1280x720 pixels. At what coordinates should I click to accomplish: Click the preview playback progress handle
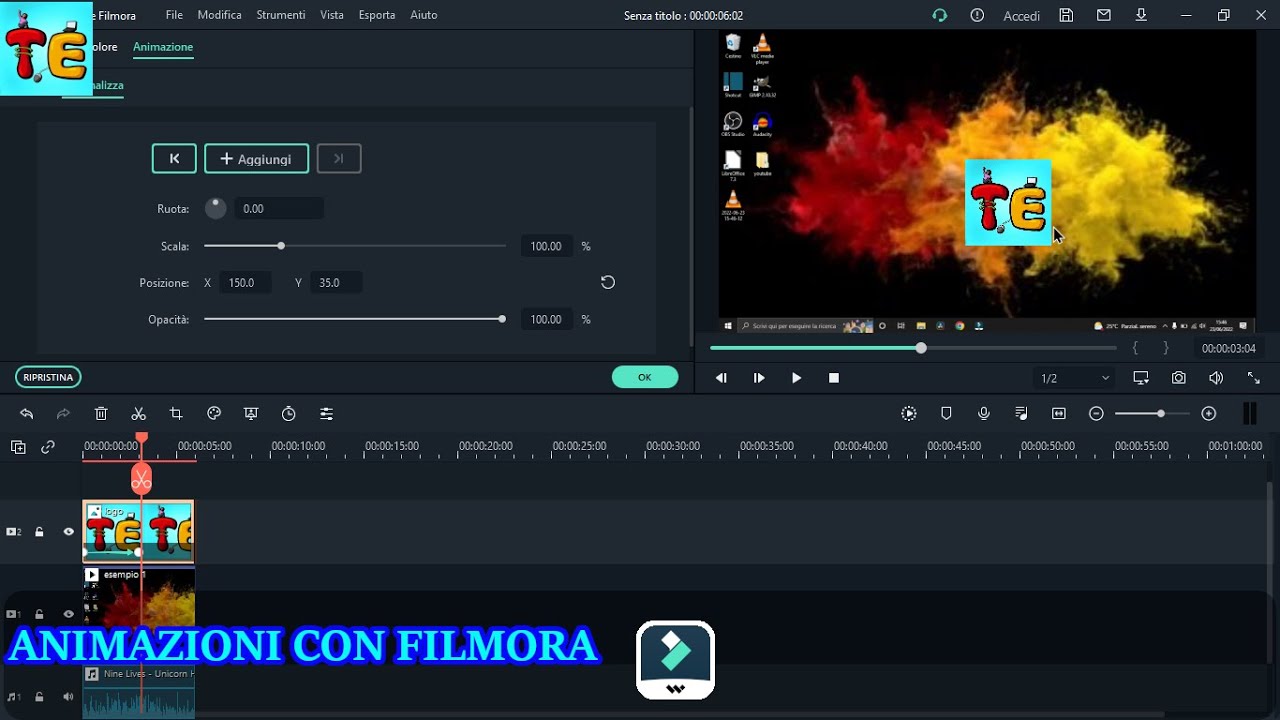pos(921,348)
